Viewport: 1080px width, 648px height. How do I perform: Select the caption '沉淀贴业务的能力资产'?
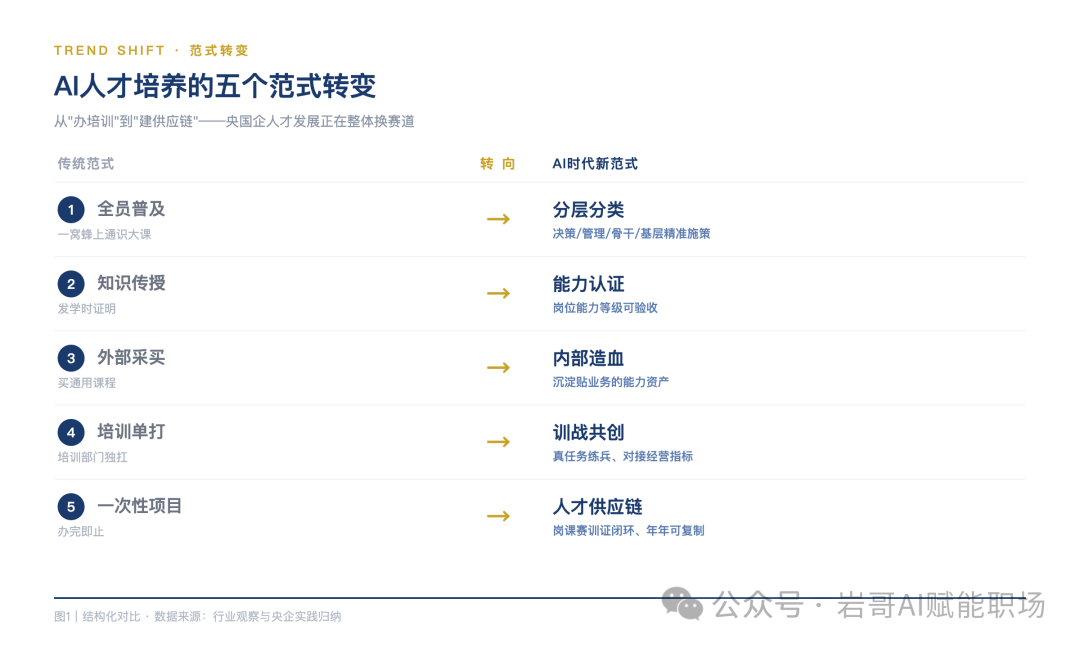pyautogui.click(x=610, y=382)
